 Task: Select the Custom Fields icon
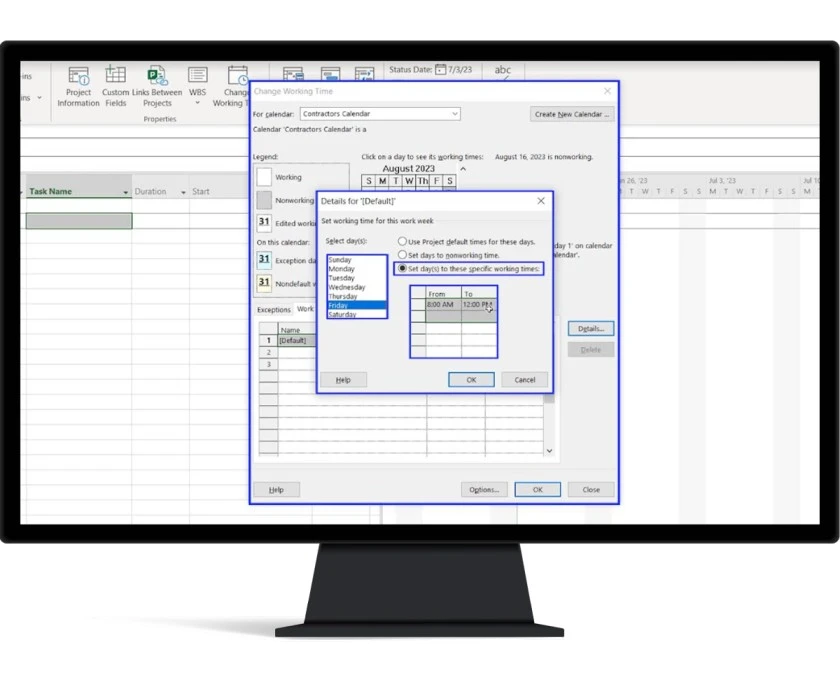point(116,73)
